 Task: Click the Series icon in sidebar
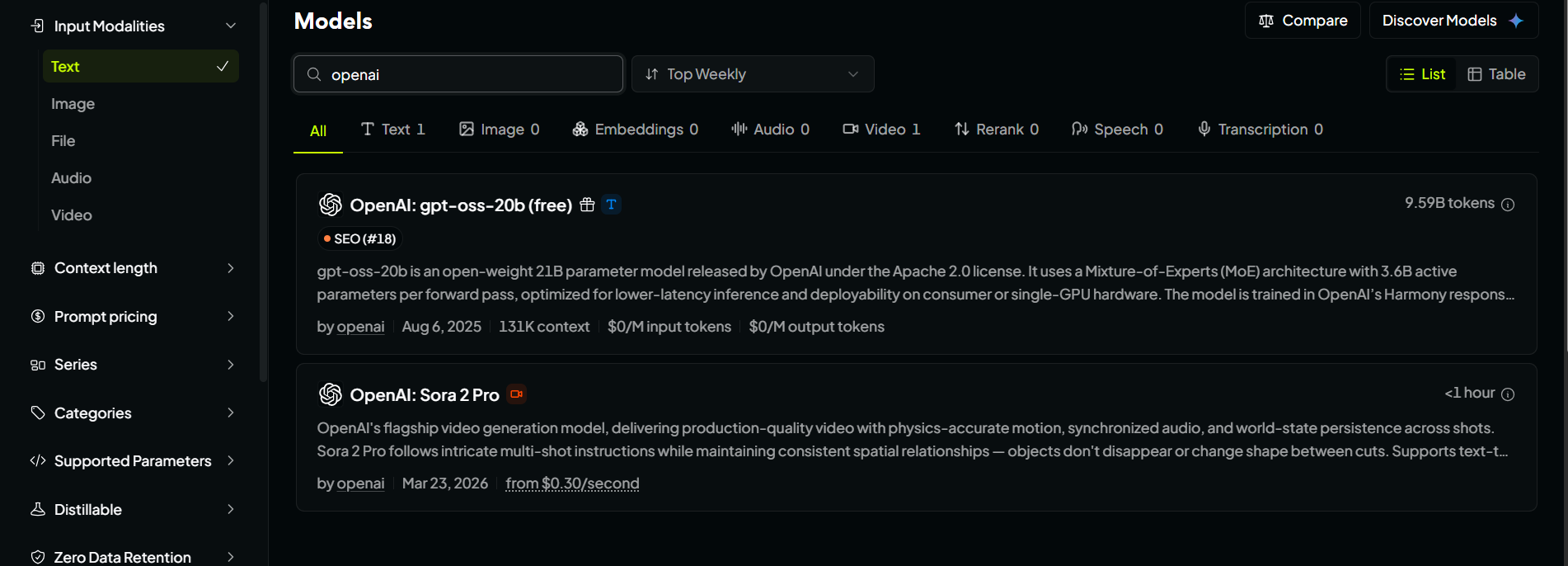click(38, 365)
